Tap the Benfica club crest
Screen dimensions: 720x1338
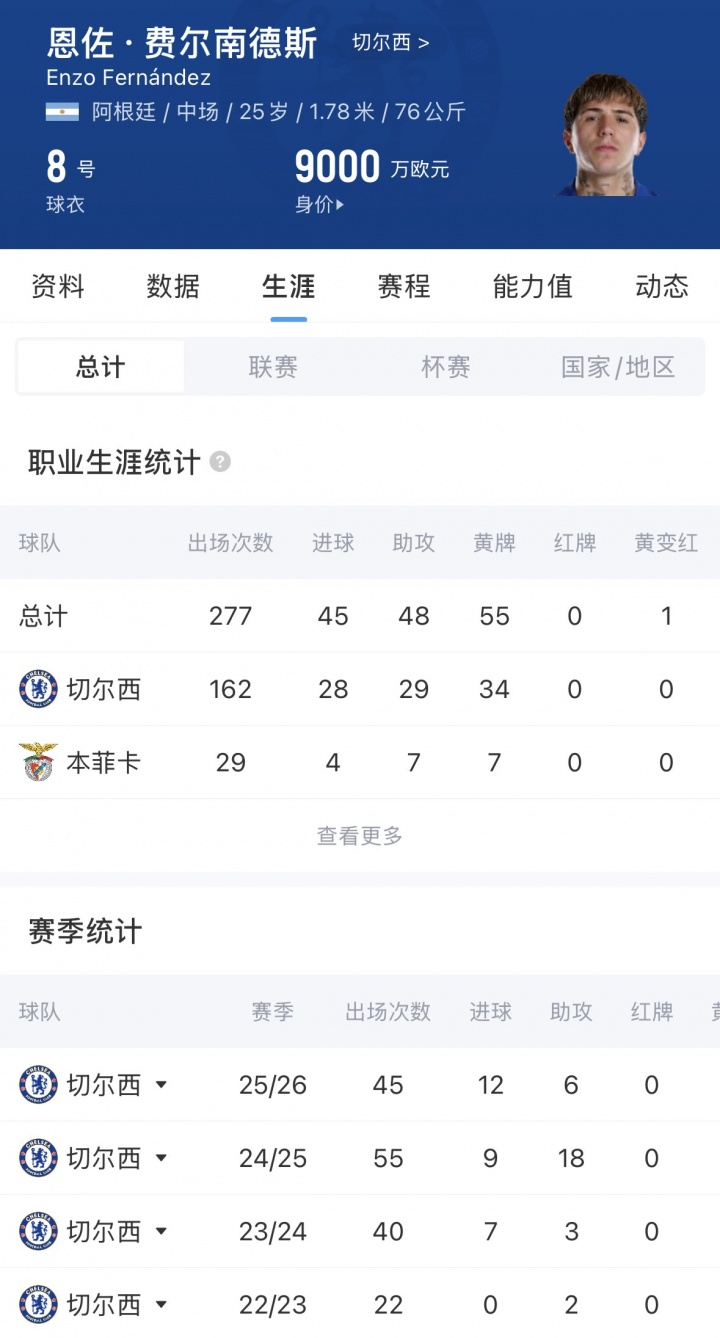tap(38, 762)
